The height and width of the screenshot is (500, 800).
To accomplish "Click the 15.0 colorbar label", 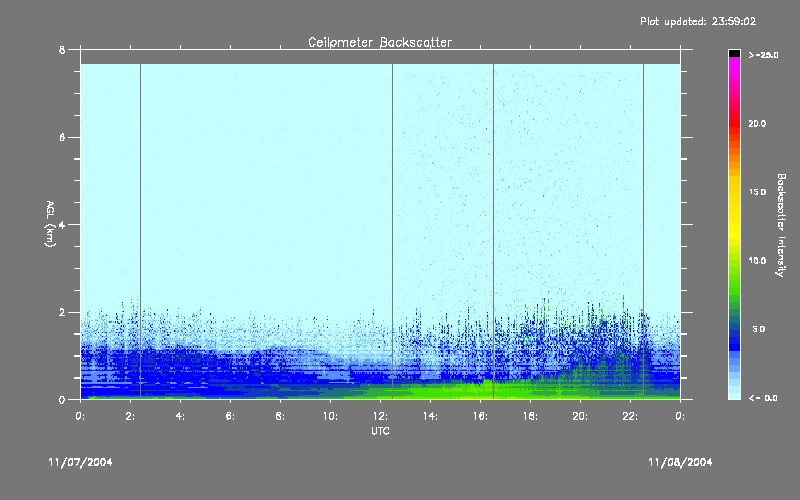I will (757, 192).
